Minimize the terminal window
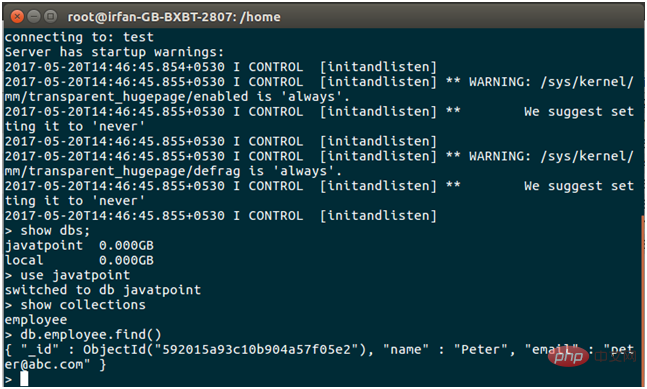The height and width of the screenshot is (389, 647). (34, 17)
